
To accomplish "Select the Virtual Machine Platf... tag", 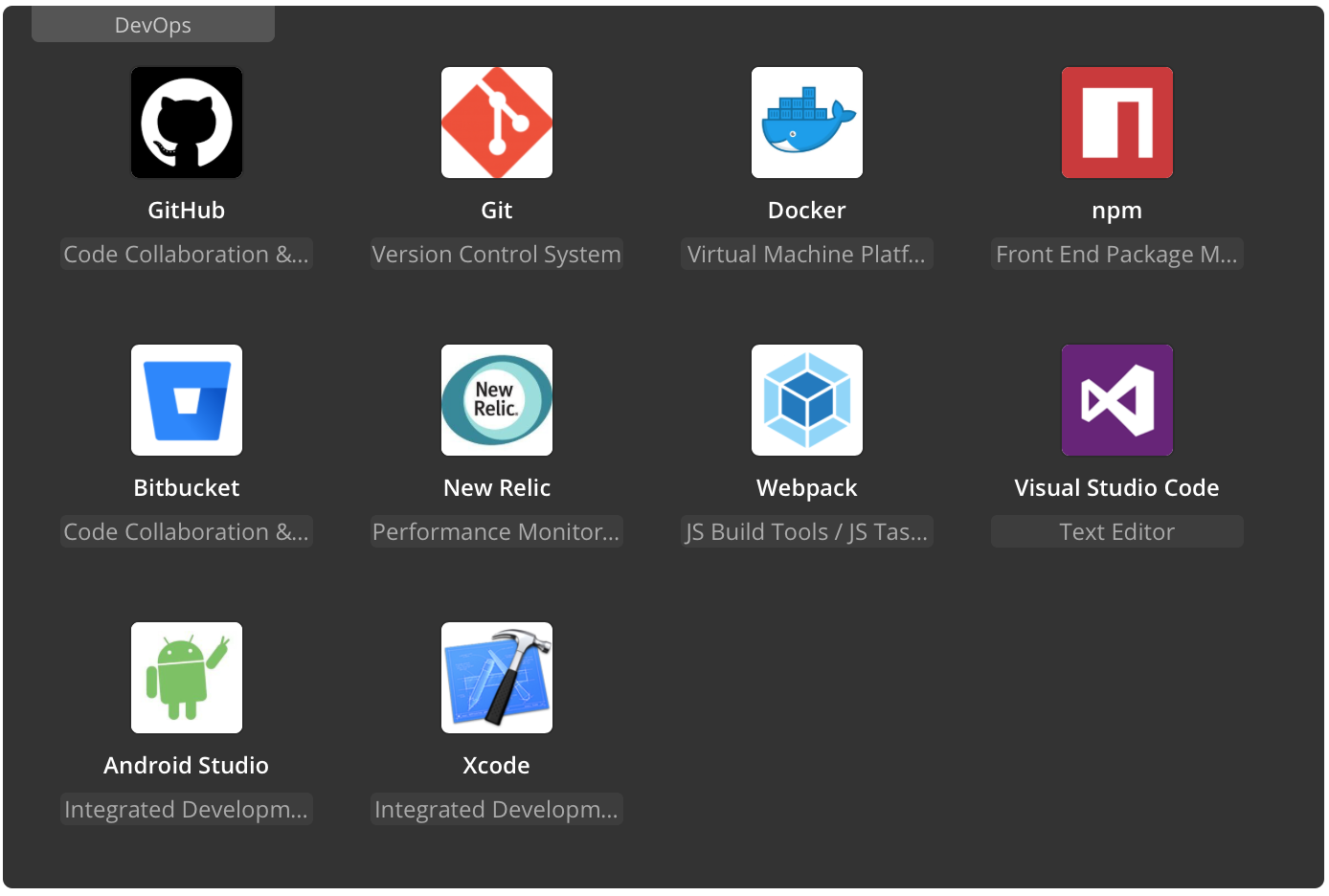I will [807, 254].
